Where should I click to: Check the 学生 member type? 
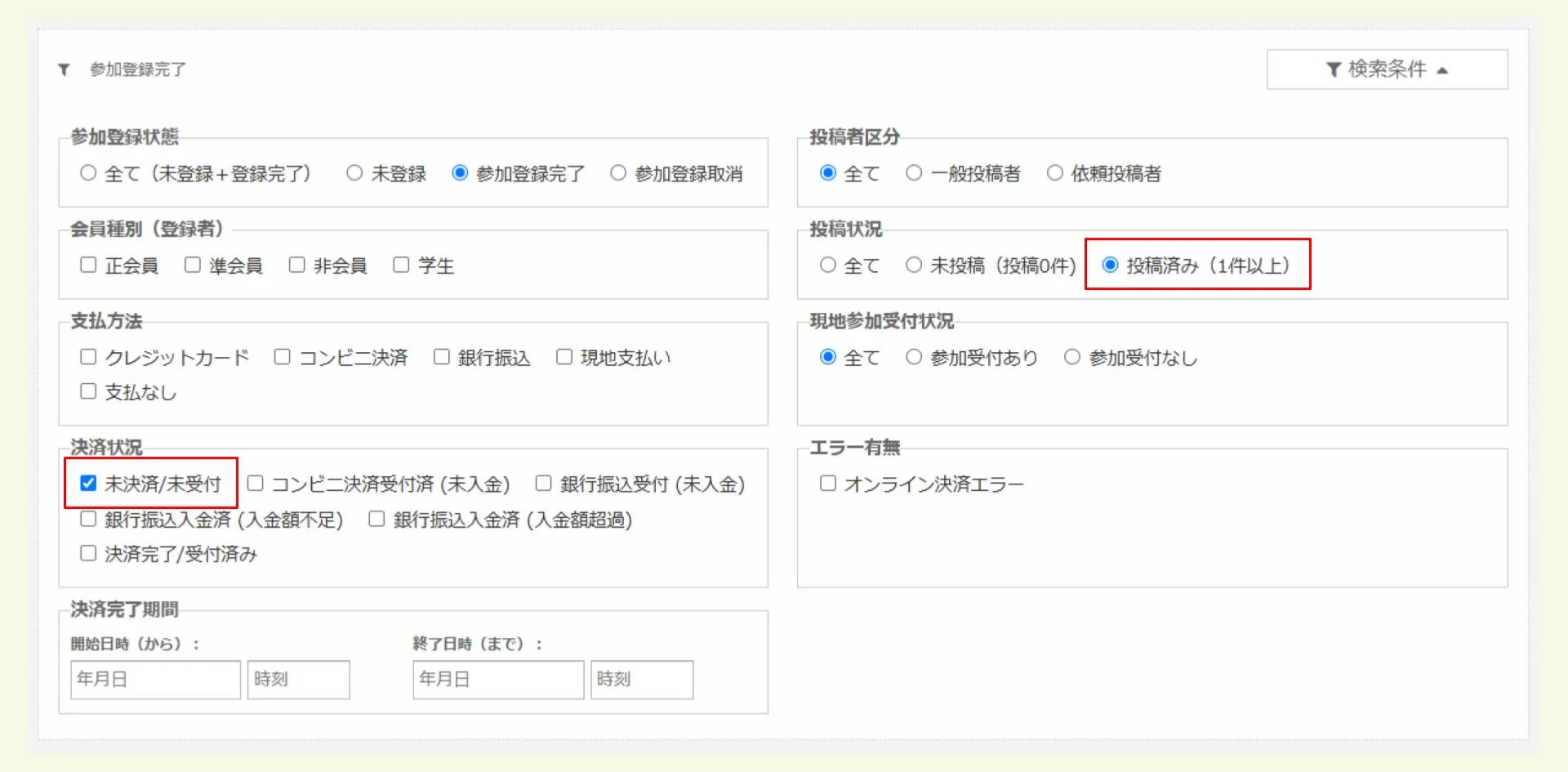tap(401, 263)
